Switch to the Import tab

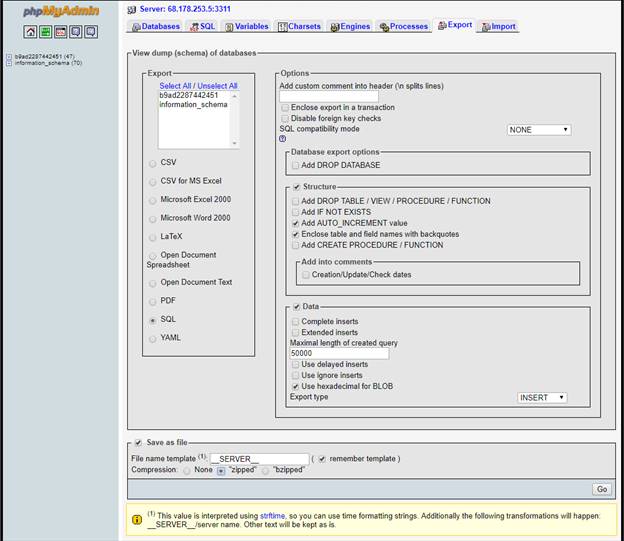(498, 26)
